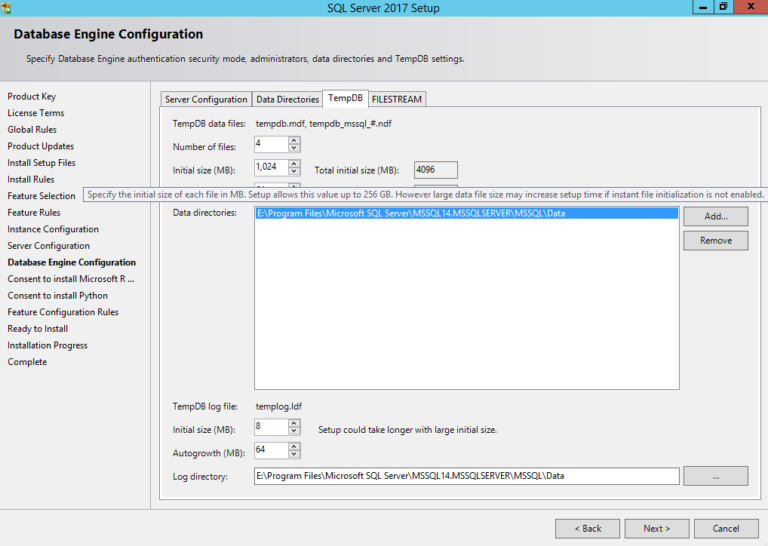768x546 pixels.
Task: Select Installation Progress step
Action: 48,346
